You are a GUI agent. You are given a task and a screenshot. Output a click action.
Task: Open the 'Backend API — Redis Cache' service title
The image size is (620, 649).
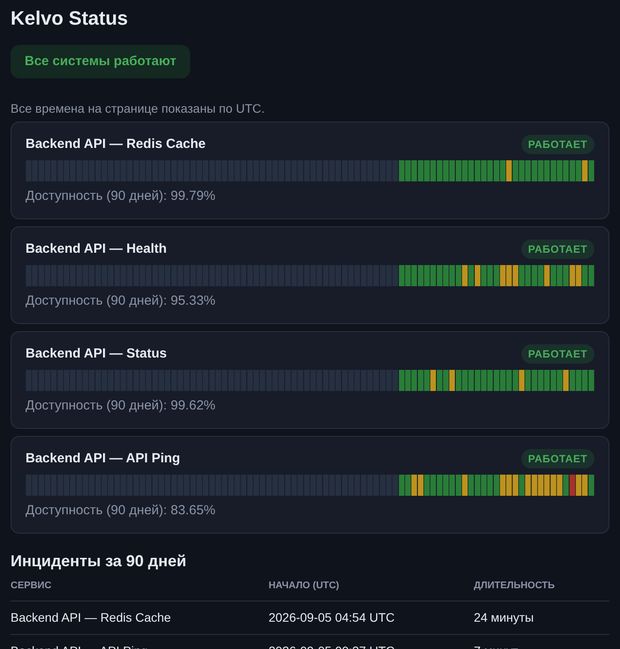pos(115,144)
